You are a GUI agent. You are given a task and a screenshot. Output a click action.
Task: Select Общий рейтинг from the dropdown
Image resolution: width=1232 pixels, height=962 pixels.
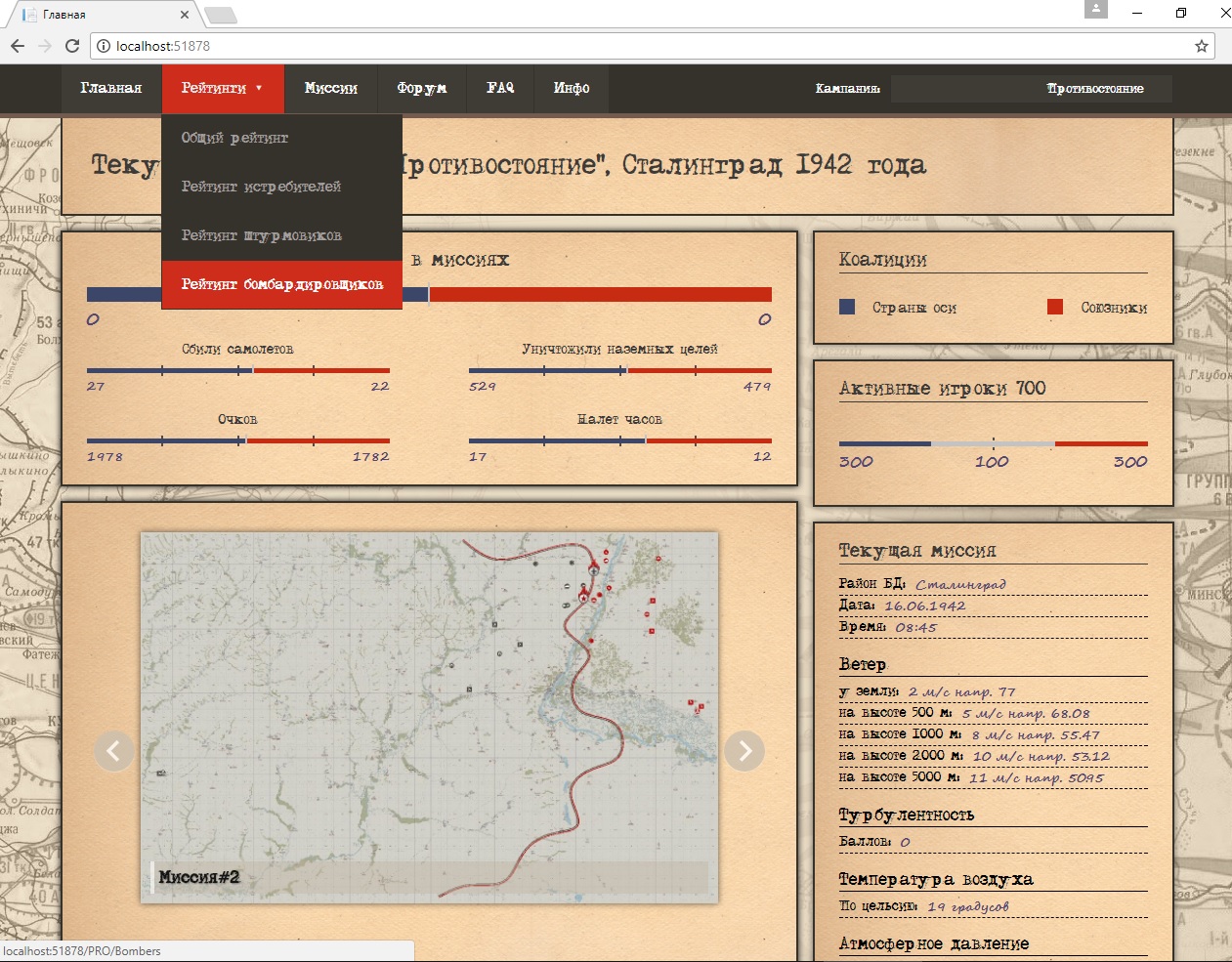pos(281,139)
